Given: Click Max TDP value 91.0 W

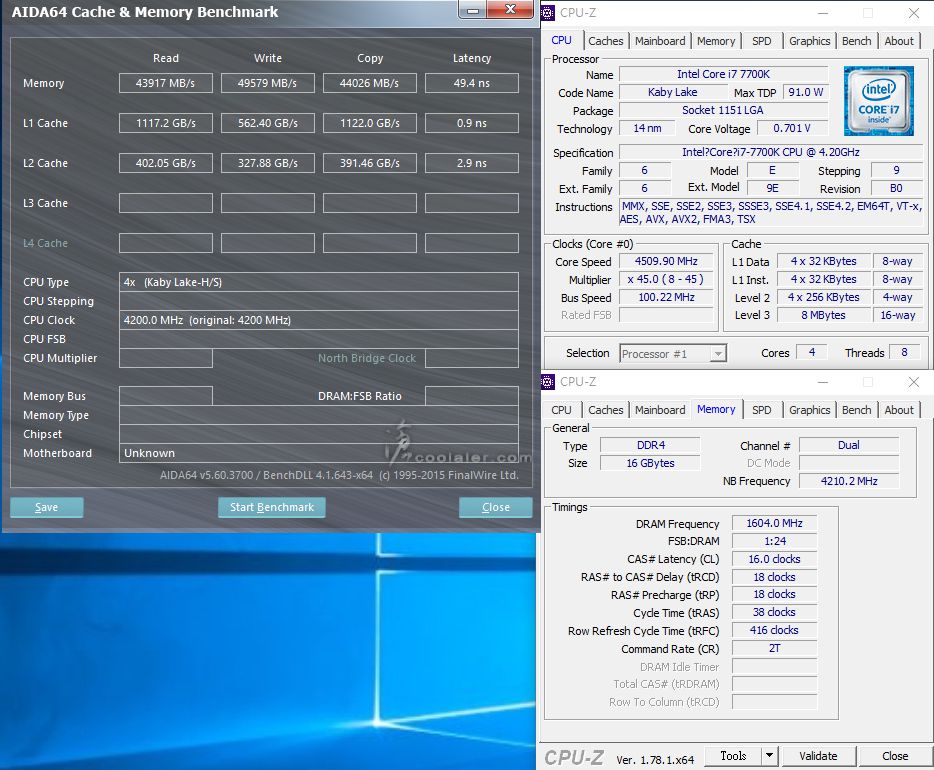Looking at the screenshot, I should [805, 92].
